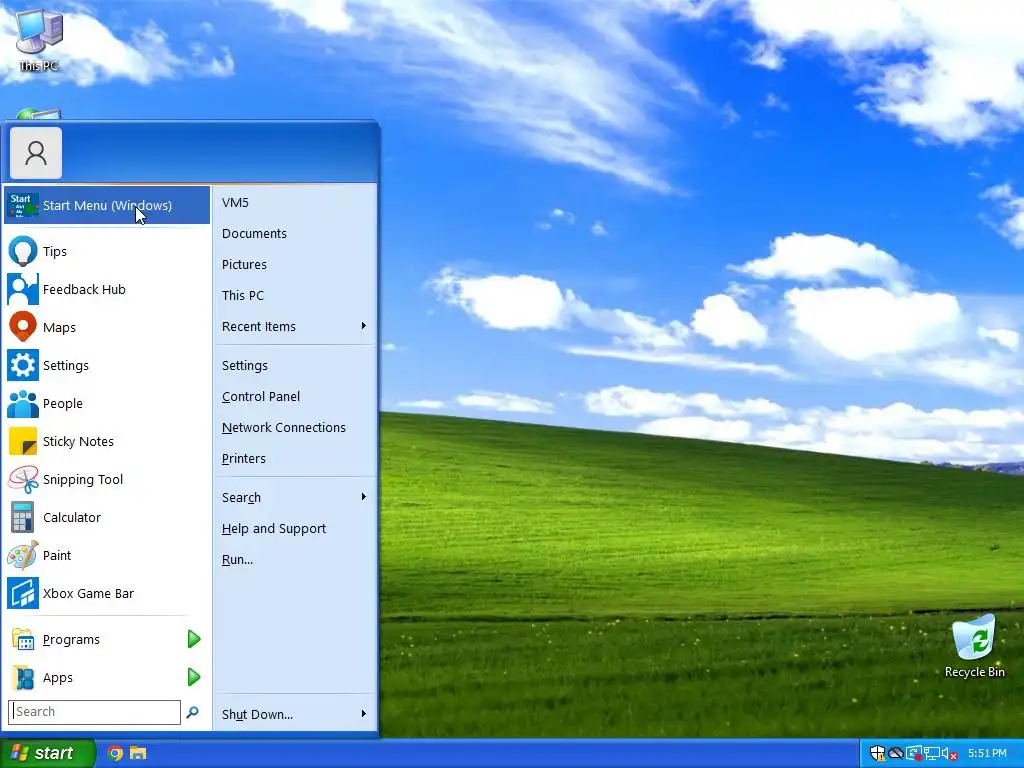Select the Recycle Bin desktop icon

tap(974, 647)
